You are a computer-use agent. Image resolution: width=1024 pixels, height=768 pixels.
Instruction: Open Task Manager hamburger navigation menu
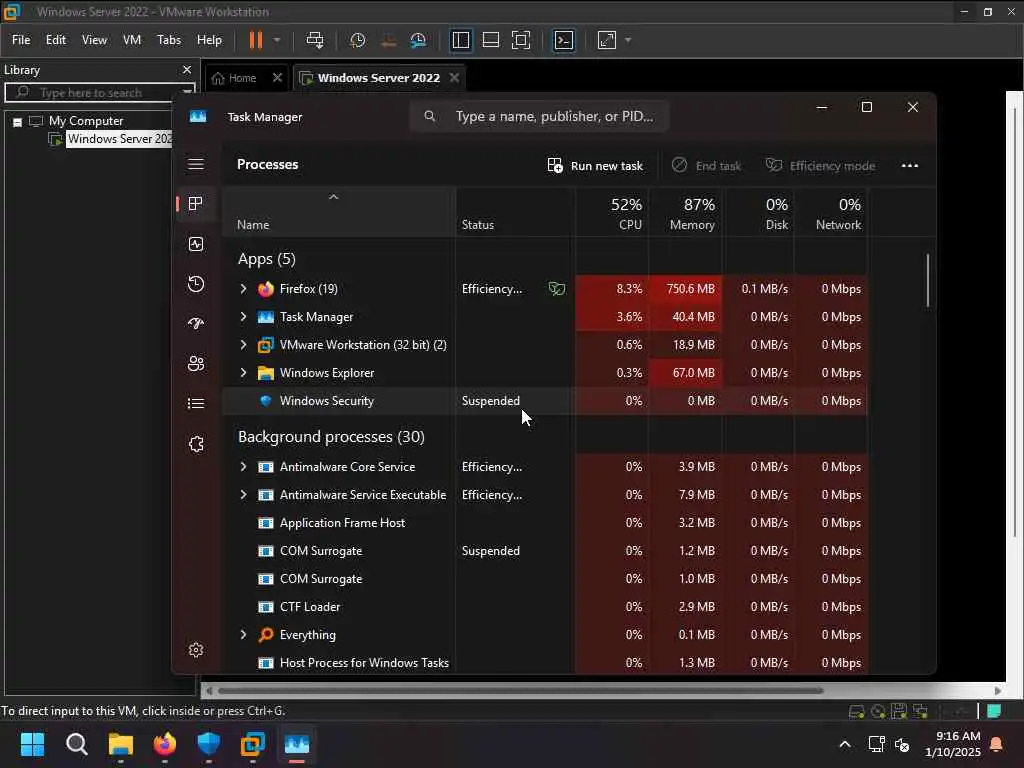click(196, 164)
